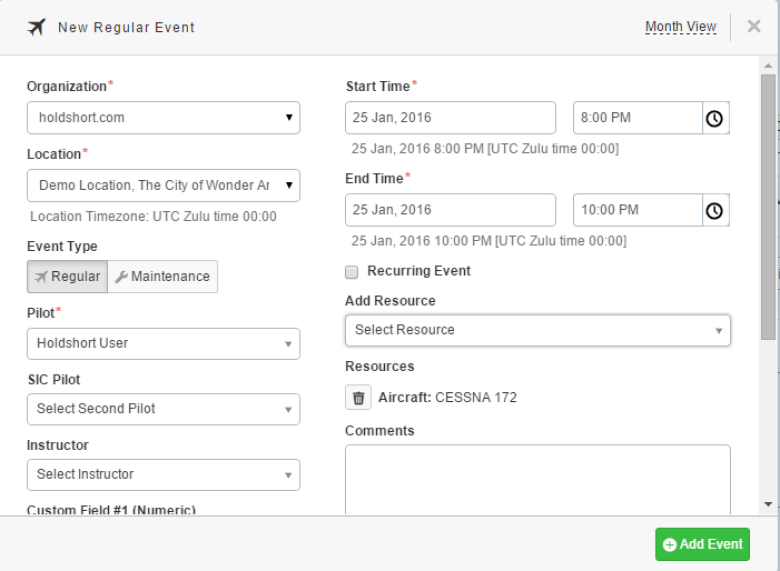Select the Regular event type
Viewport: 780px width, 571px height.
point(67,277)
